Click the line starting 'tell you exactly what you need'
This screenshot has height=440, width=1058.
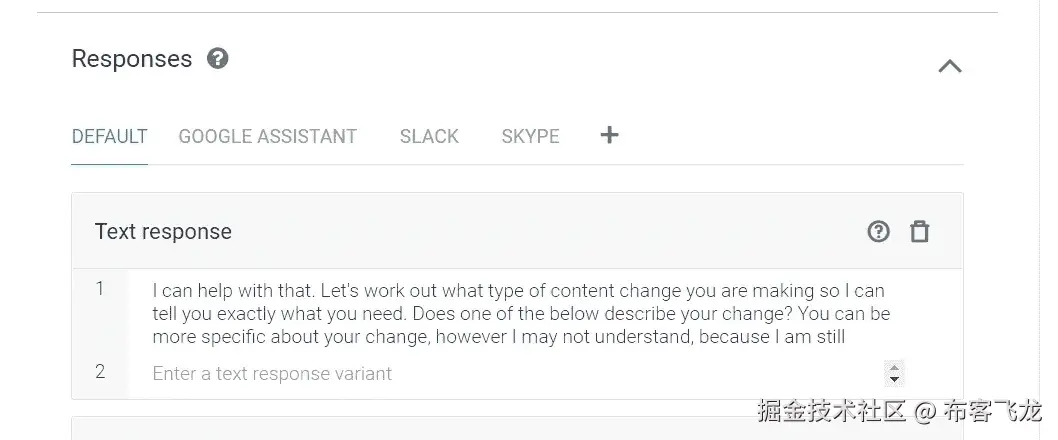click(x=521, y=314)
